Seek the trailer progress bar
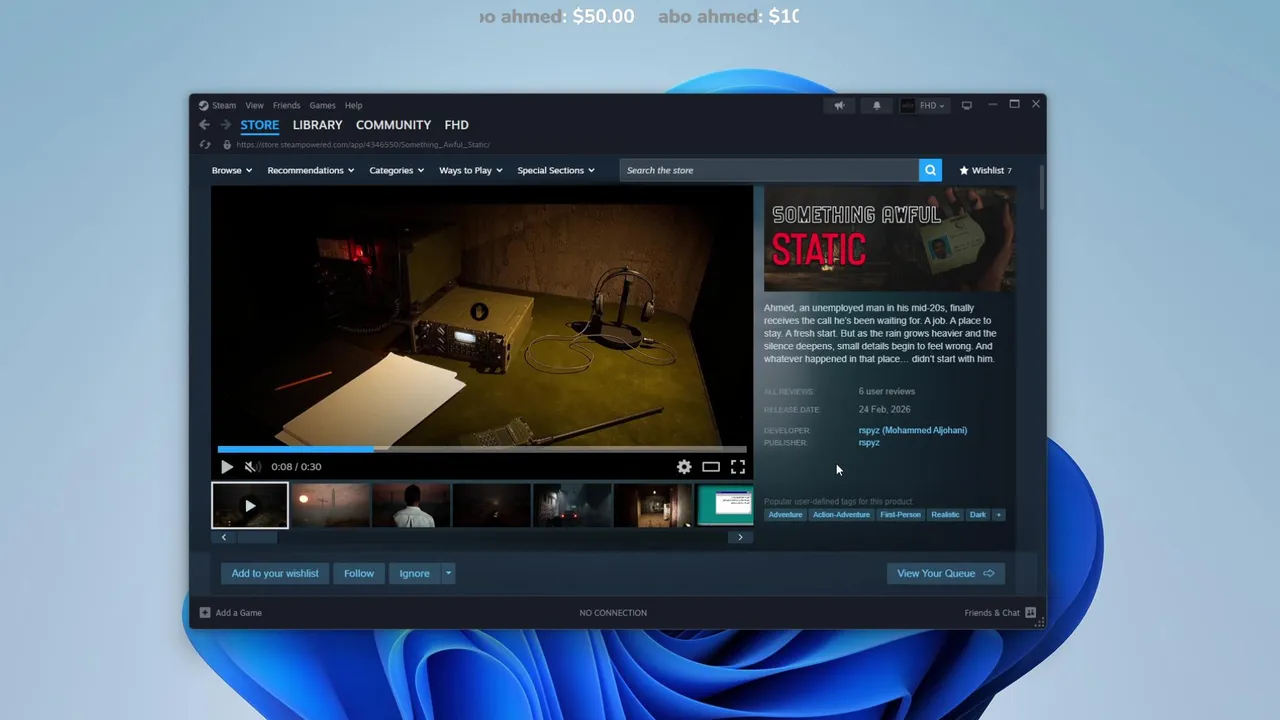The width and height of the screenshot is (1280, 720). click(x=482, y=449)
